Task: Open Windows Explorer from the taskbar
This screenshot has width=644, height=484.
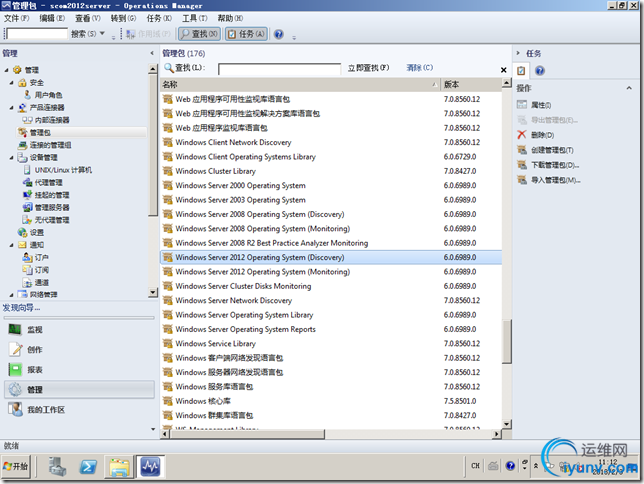Action: pyautogui.click(x=119, y=467)
